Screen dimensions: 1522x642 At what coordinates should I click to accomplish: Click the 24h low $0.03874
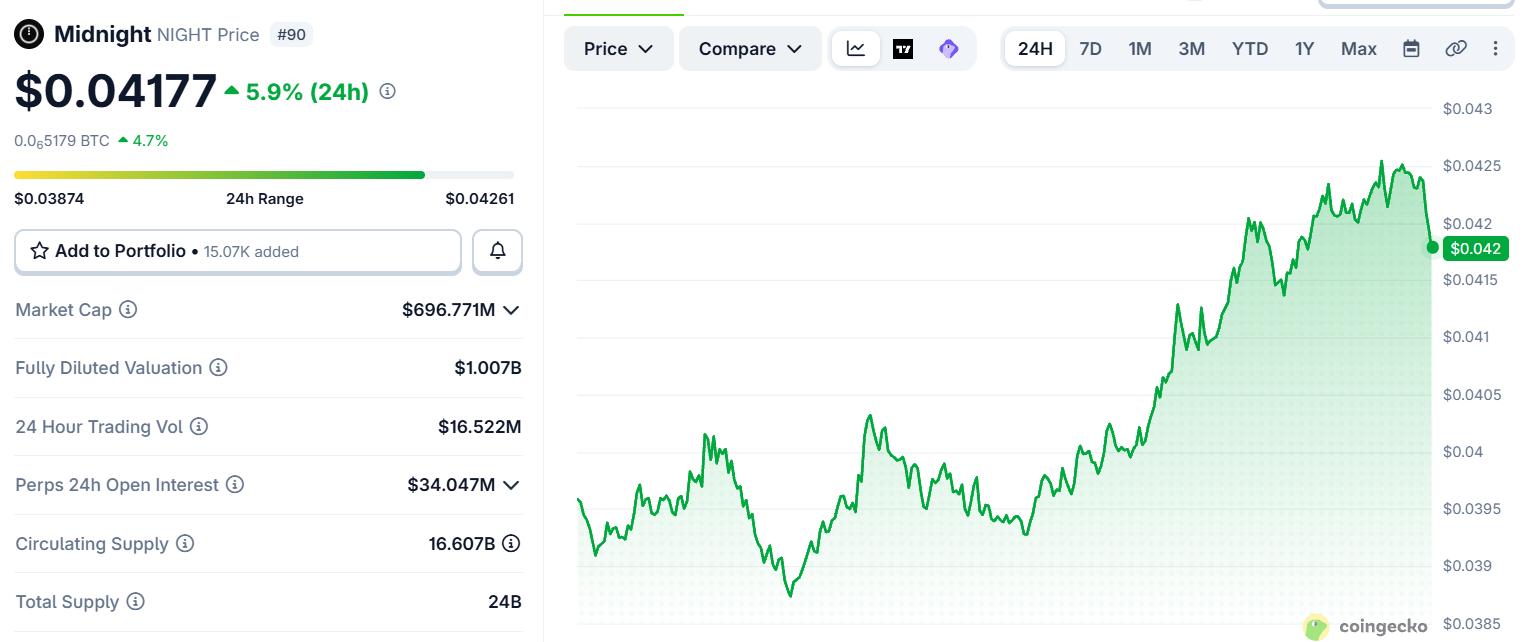coord(49,198)
